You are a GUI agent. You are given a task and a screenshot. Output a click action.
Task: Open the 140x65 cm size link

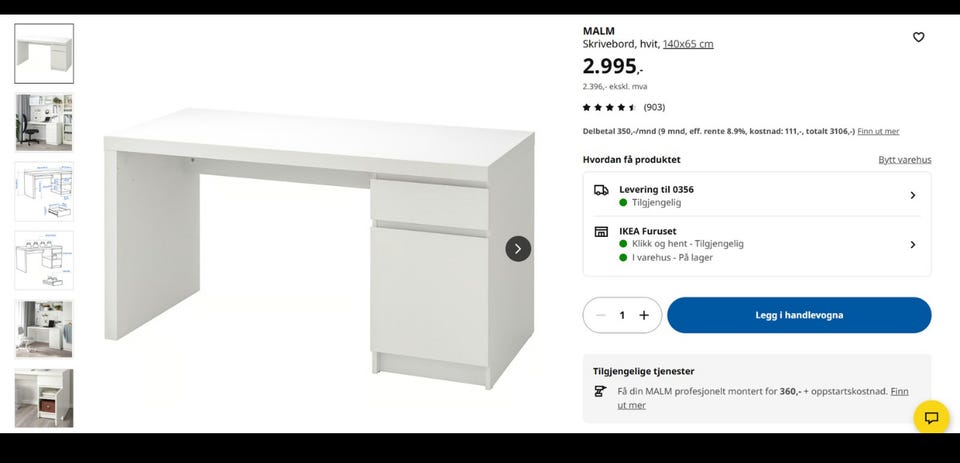point(688,44)
